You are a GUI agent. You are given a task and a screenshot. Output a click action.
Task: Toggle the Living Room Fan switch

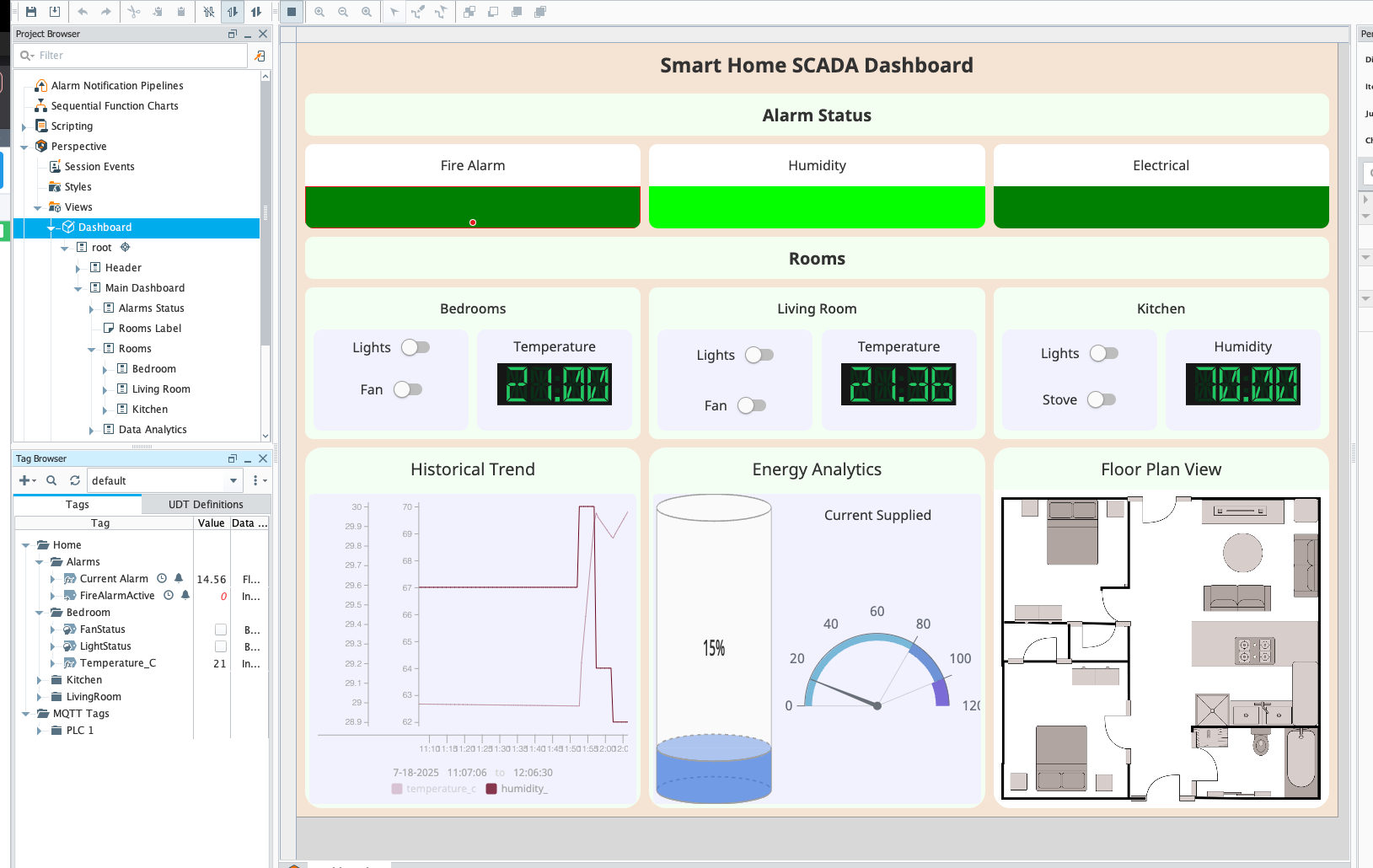tap(752, 405)
